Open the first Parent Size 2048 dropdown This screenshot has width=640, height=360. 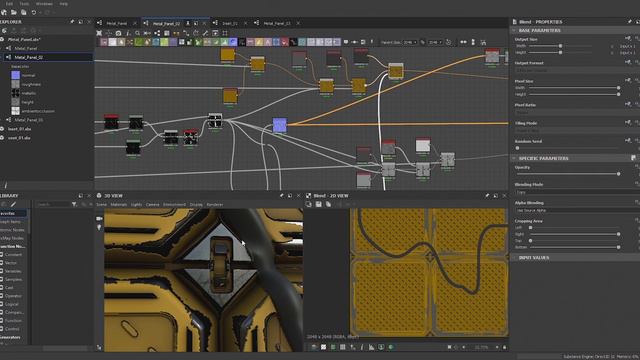coord(410,42)
